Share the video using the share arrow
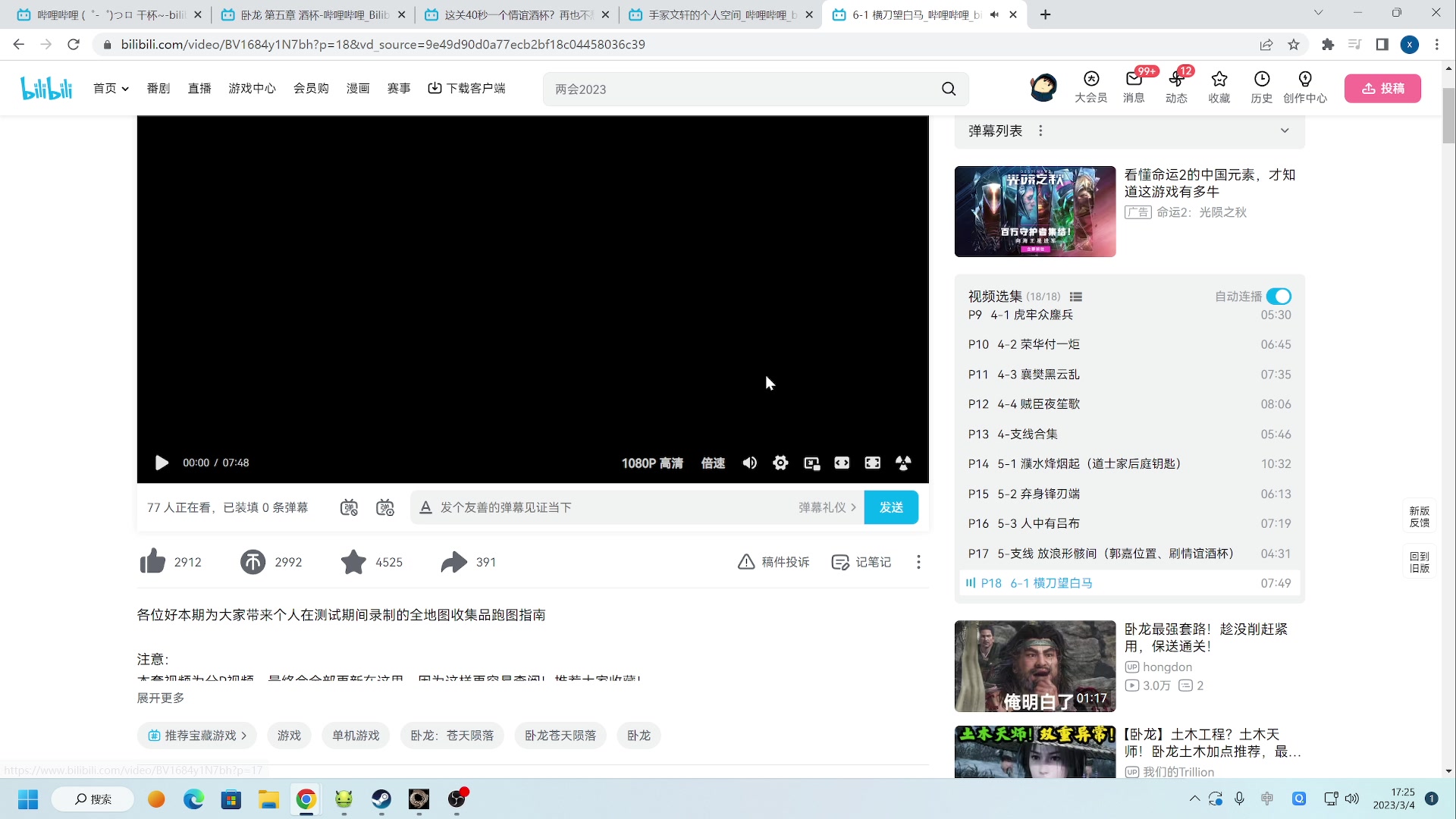This screenshot has width=1456, height=819. pos(455,561)
